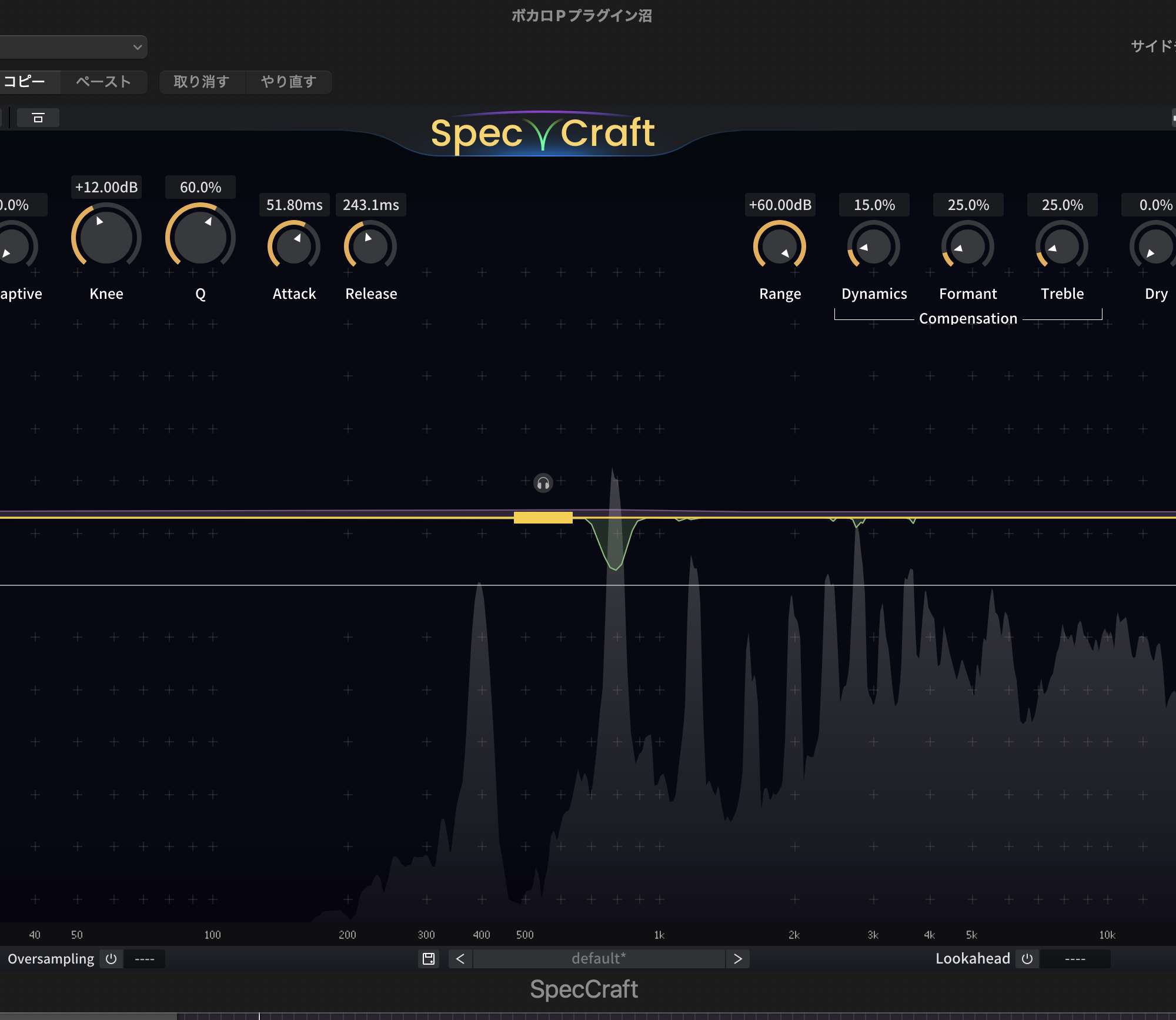This screenshot has width=1176, height=1020.
Task: Click the Treble compensation knob
Action: pos(1062,246)
